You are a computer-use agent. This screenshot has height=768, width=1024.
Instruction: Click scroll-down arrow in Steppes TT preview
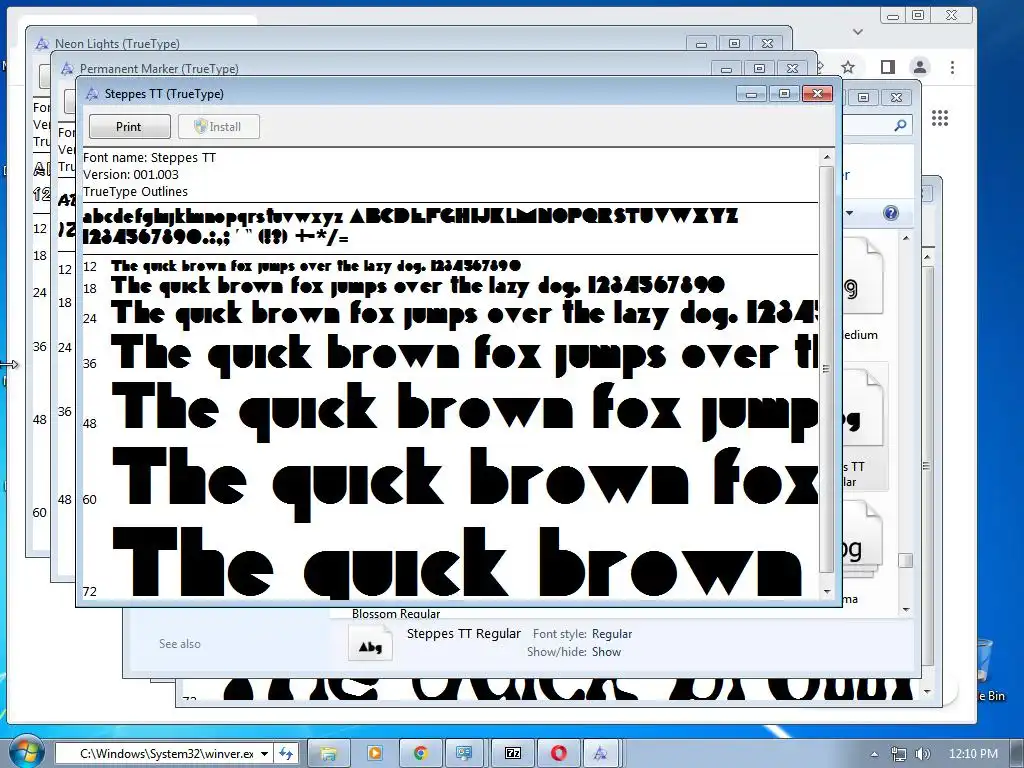[x=827, y=592]
